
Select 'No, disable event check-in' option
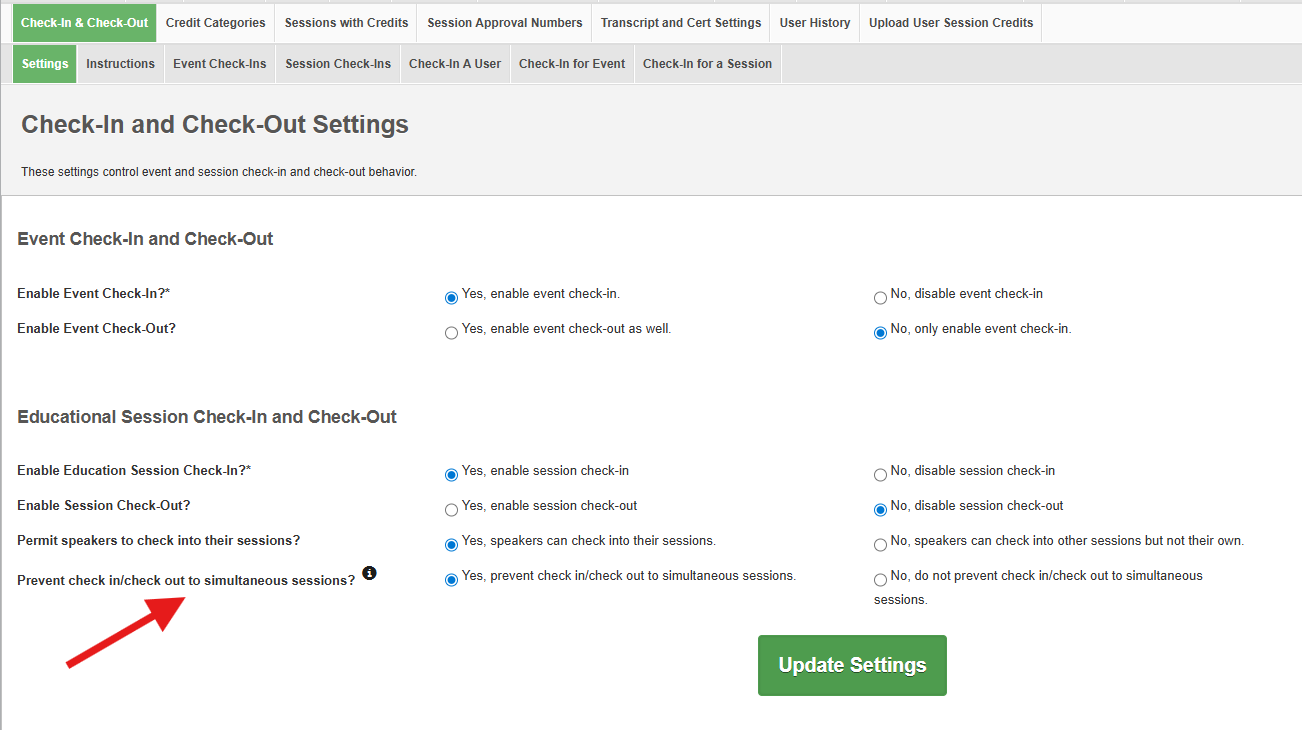click(880, 298)
